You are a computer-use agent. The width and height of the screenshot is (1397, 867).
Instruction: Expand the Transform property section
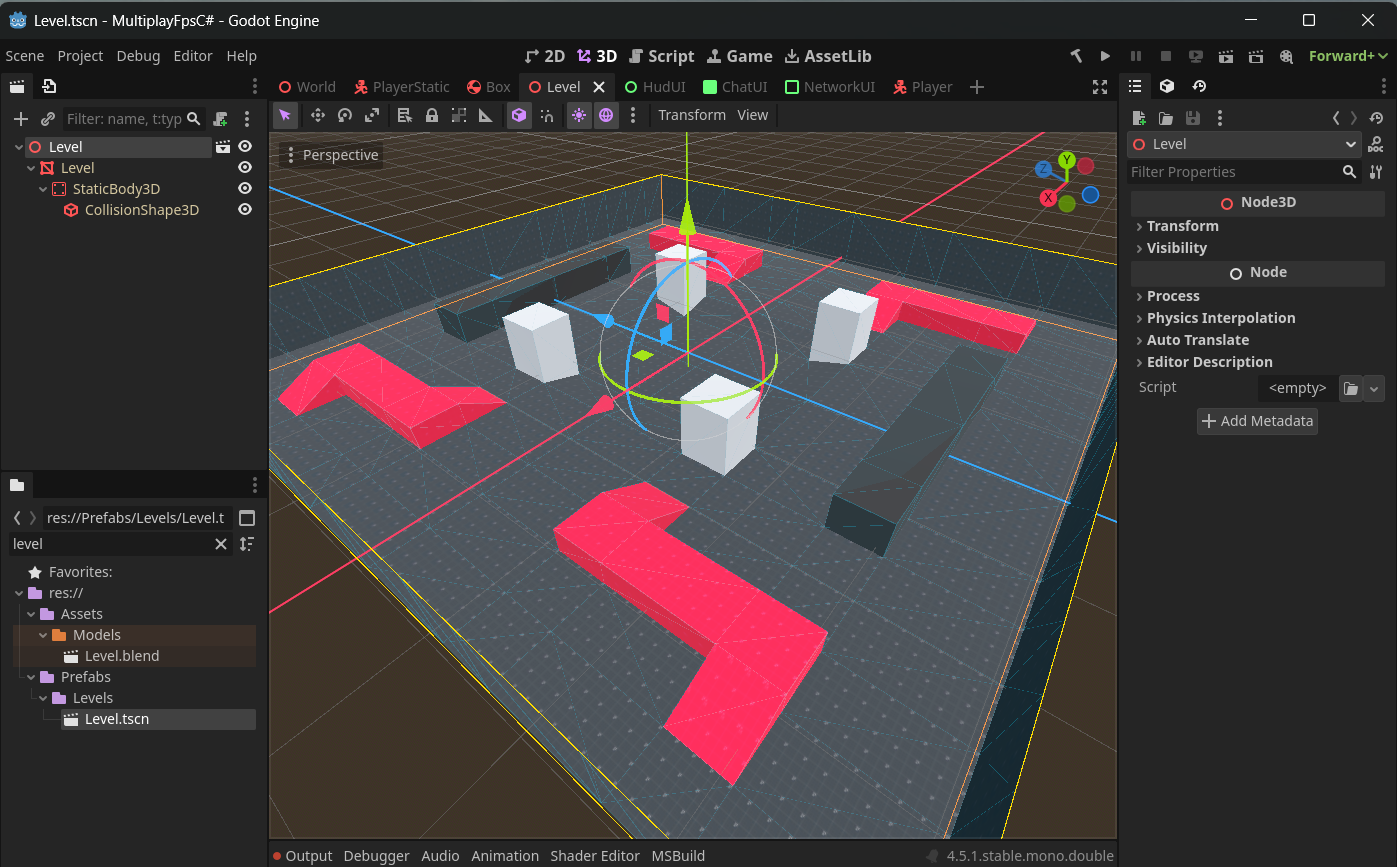click(x=1182, y=226)
